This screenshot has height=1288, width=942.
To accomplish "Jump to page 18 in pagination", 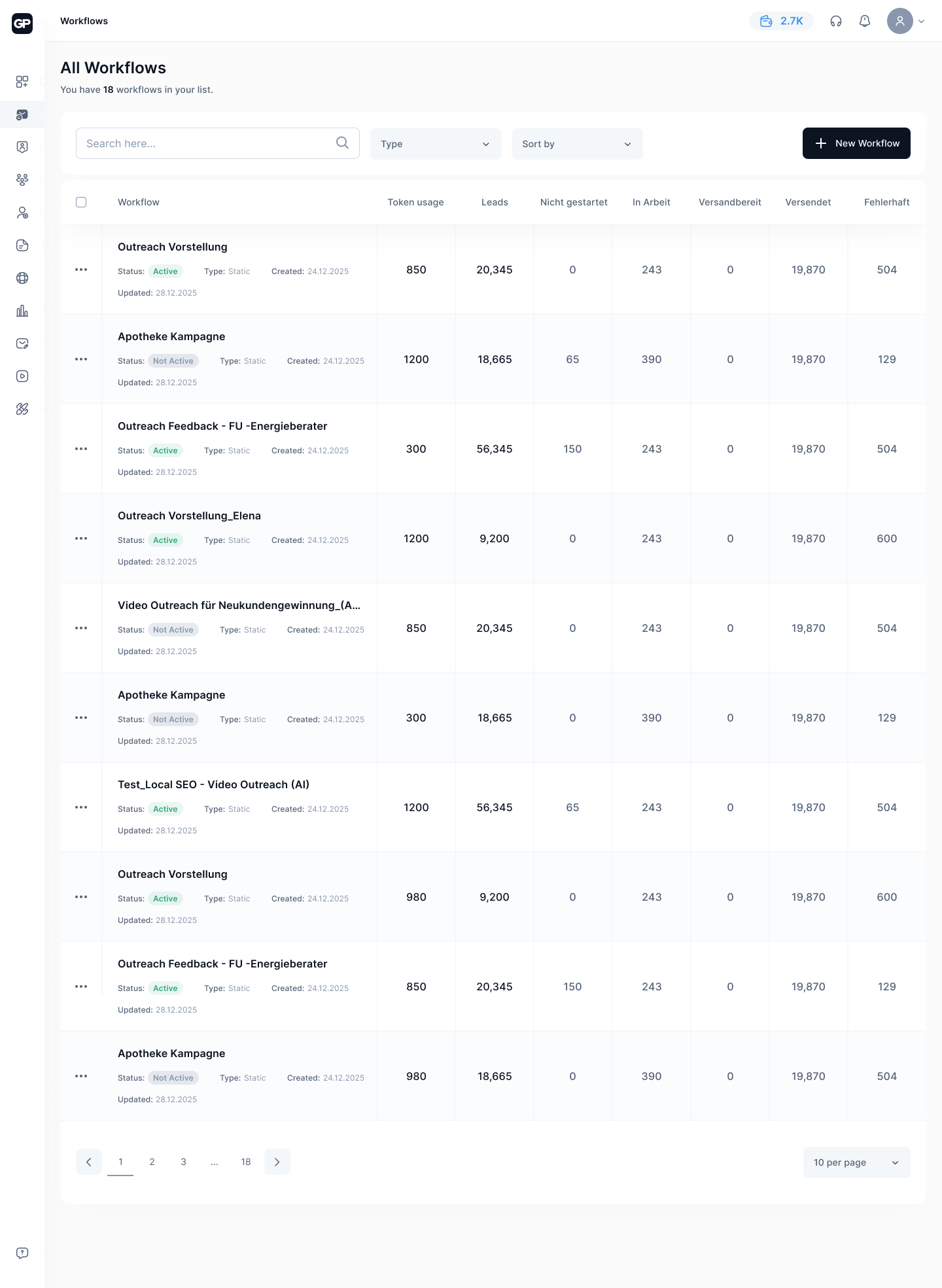I will (246, 1162).
